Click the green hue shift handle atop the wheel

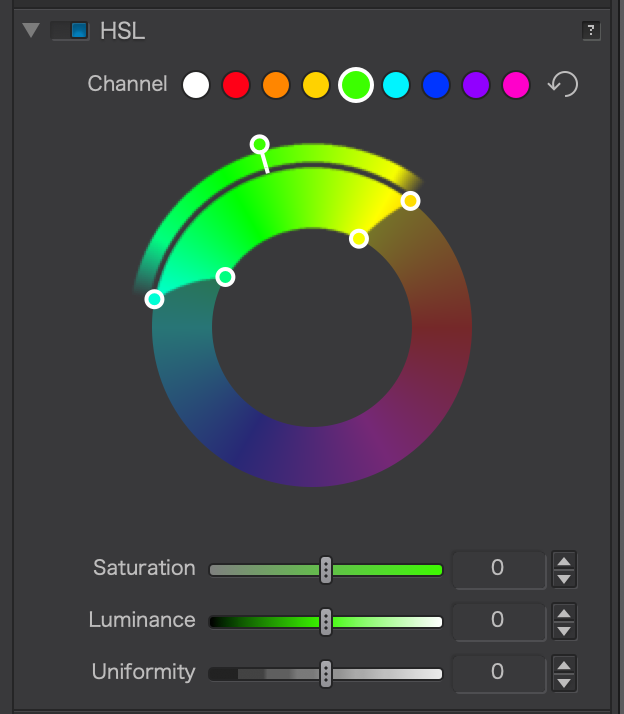260,145
